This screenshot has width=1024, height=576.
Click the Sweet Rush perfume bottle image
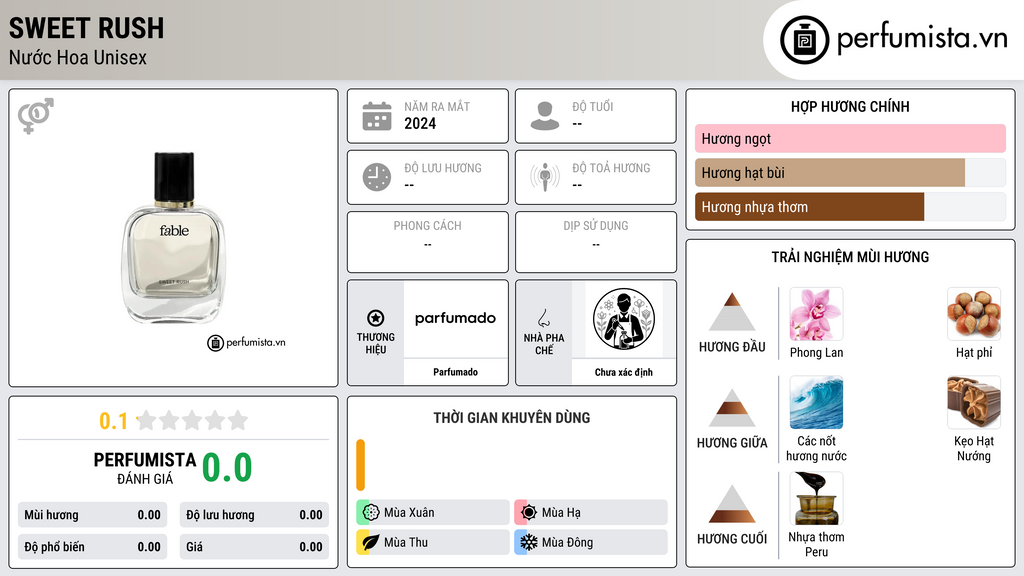click(174, 238)
